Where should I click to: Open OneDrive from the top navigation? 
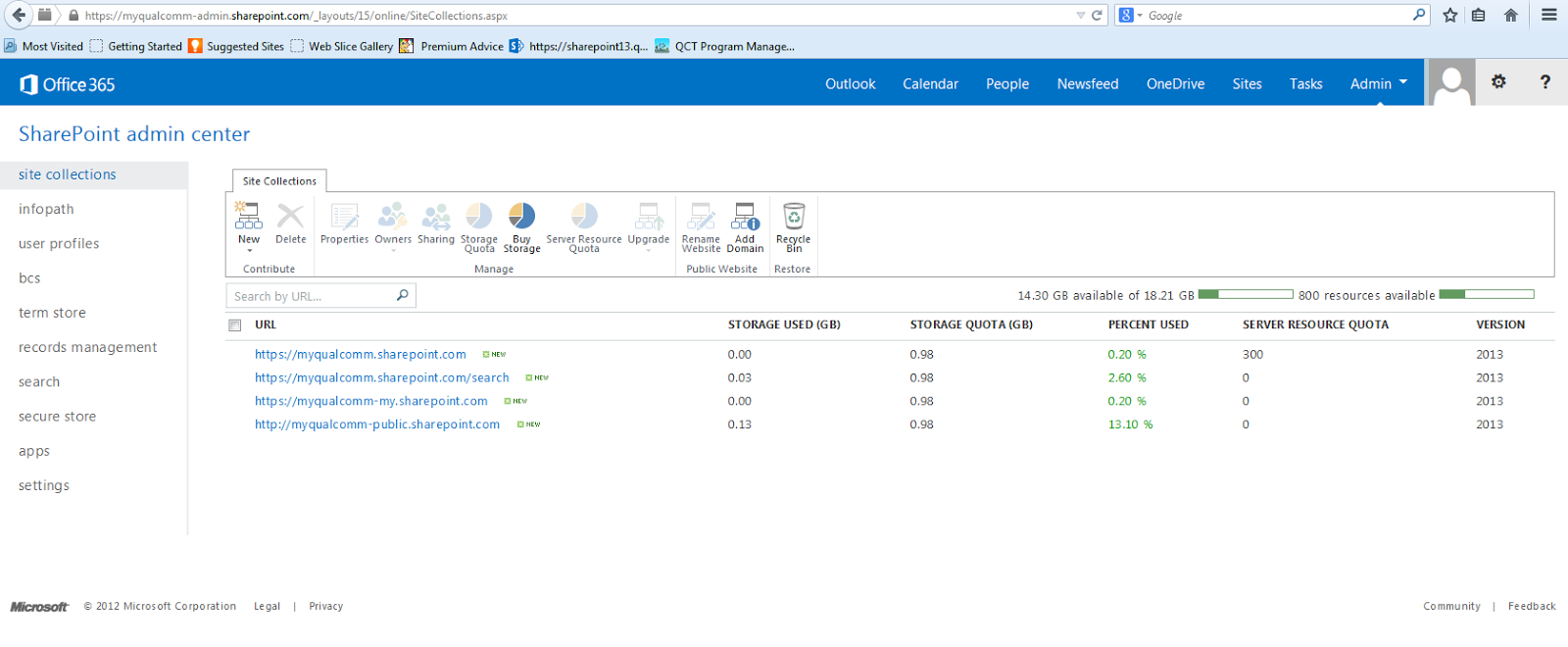pos(1175,84)
